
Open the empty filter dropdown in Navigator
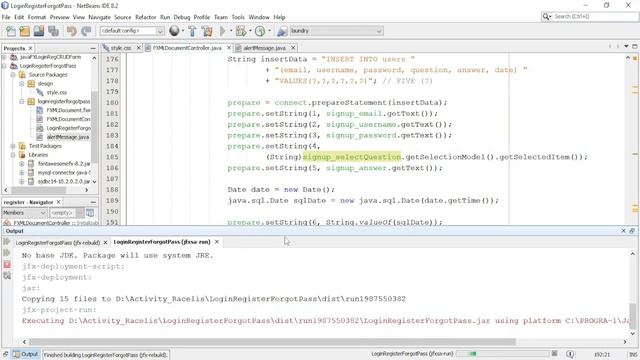pyautogui.click(x=80, y=213)
